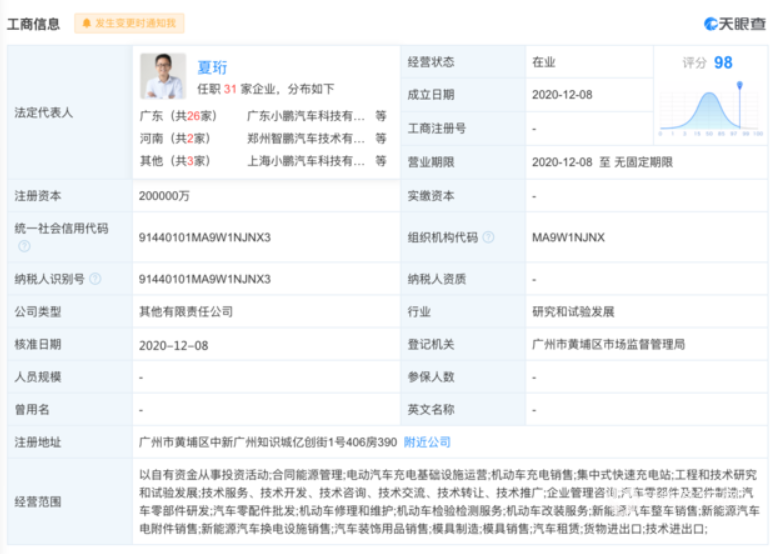The height and width of the screenshot is (554, 780).
Task: Open the 夏珩 name link
Action: (x=212, y=67)
